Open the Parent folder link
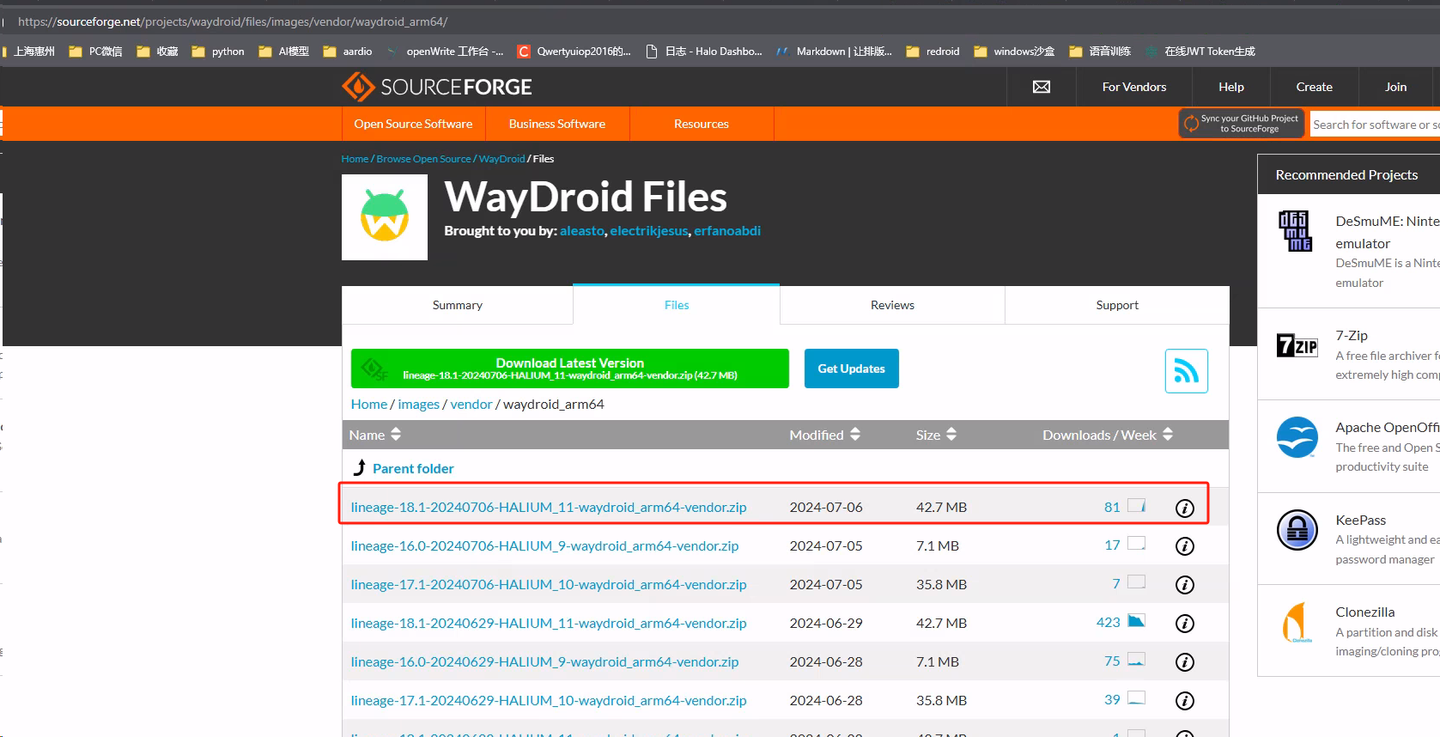1440x737 pixels. (x=413, y=468)
